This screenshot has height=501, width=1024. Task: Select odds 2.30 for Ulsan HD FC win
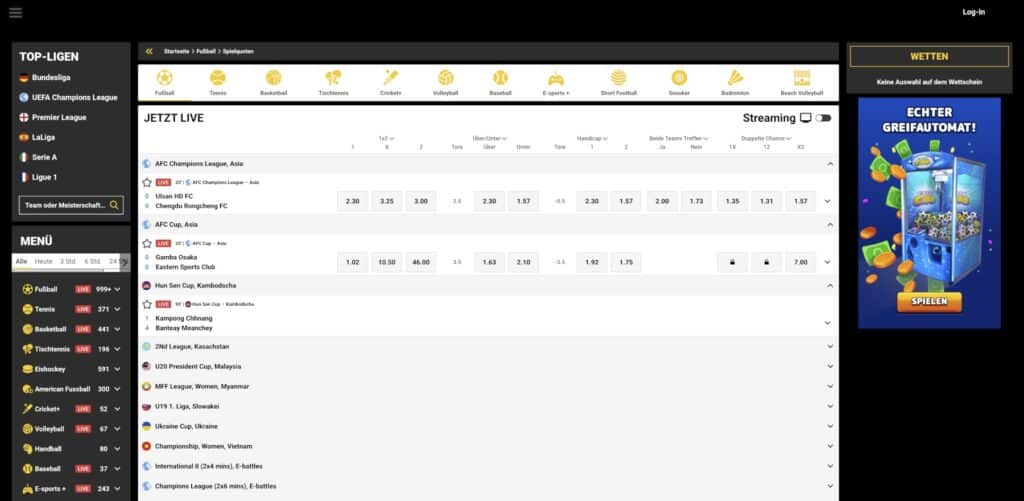(352, 201)
